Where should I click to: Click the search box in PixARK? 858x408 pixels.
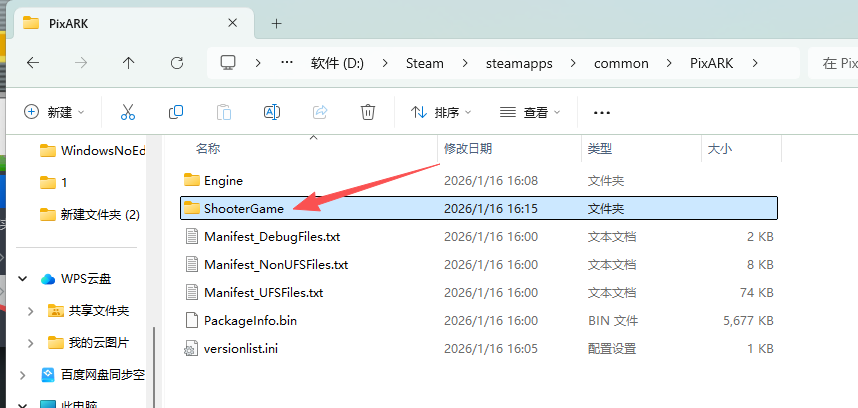point(836,63)
